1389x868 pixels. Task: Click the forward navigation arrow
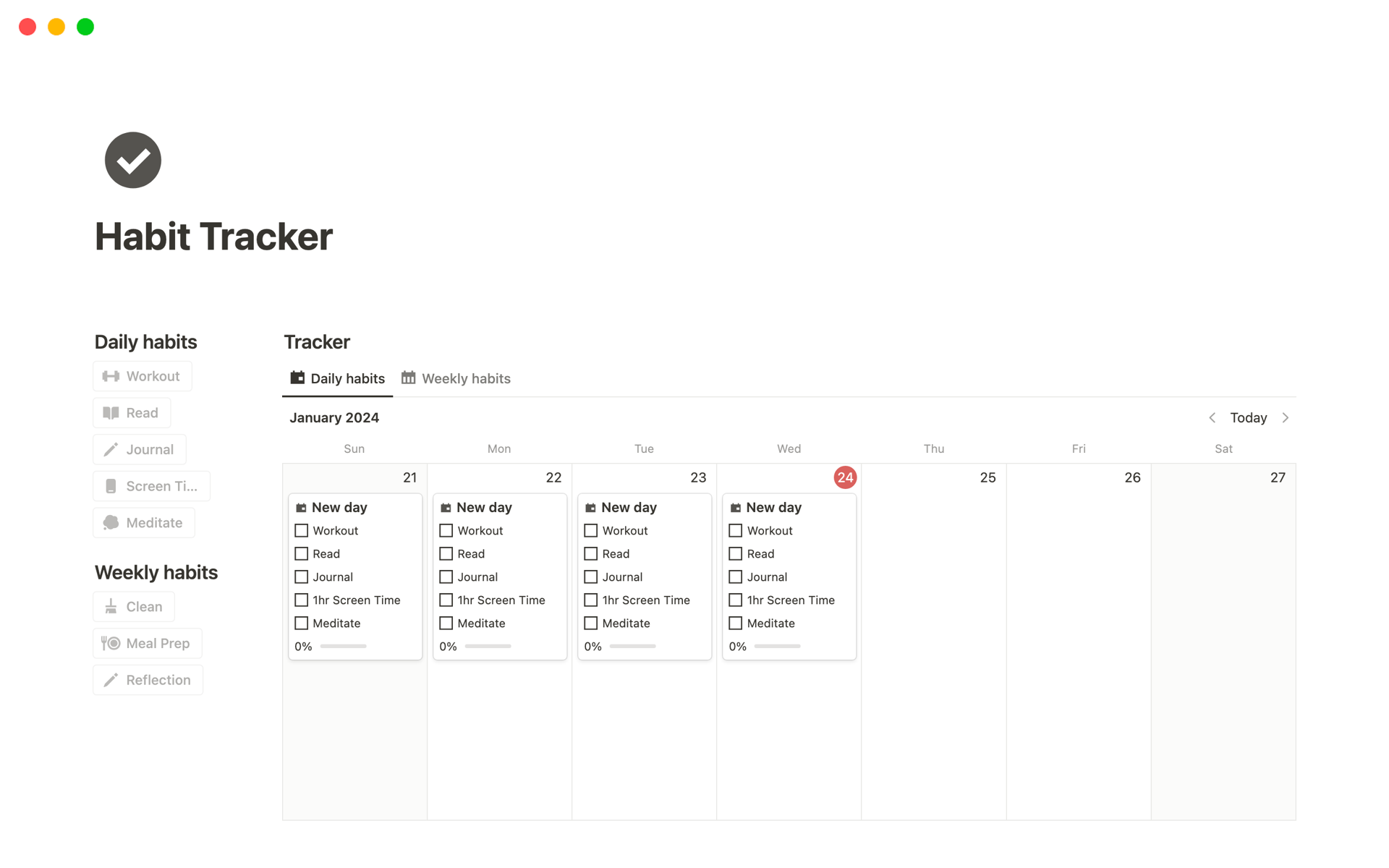point(1288,417)
